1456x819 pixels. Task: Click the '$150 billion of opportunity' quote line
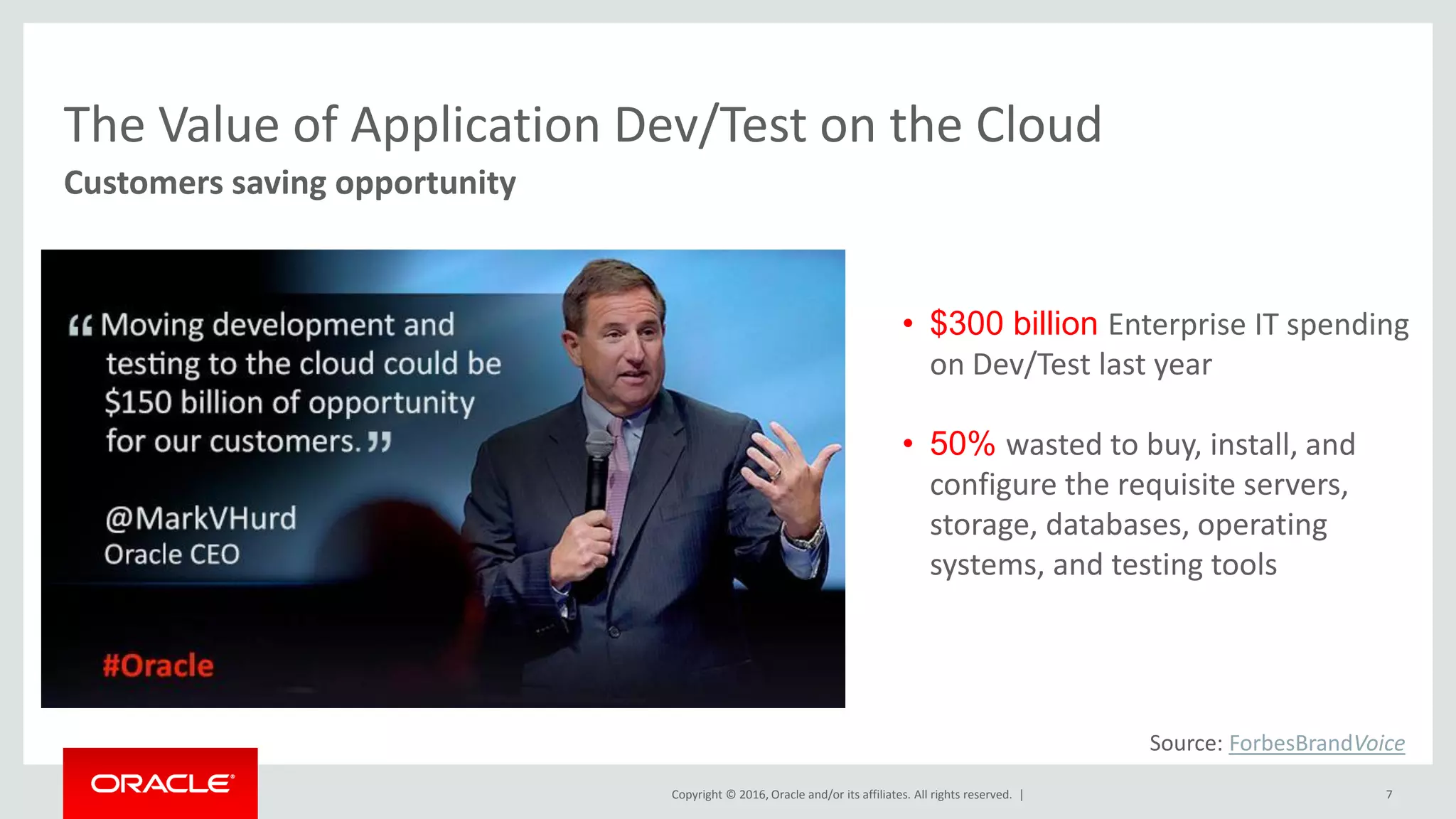tap(289, 403)
